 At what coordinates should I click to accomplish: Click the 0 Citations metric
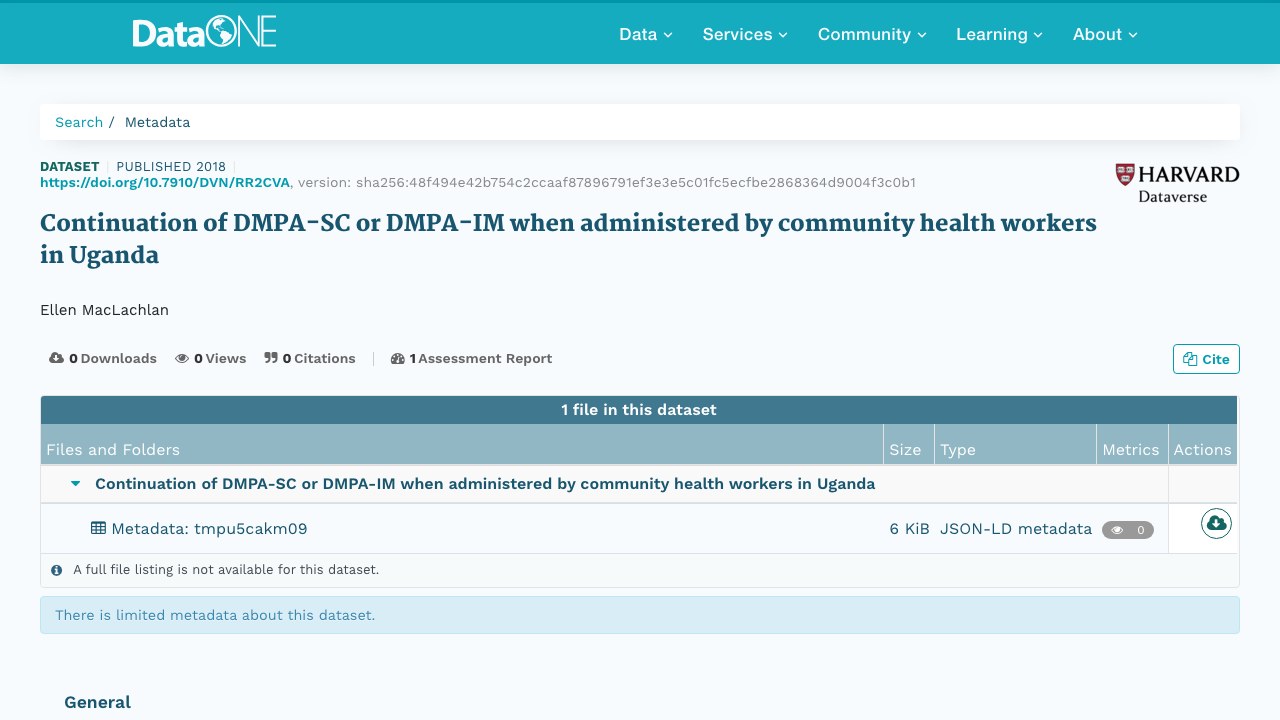pos(310,358)
